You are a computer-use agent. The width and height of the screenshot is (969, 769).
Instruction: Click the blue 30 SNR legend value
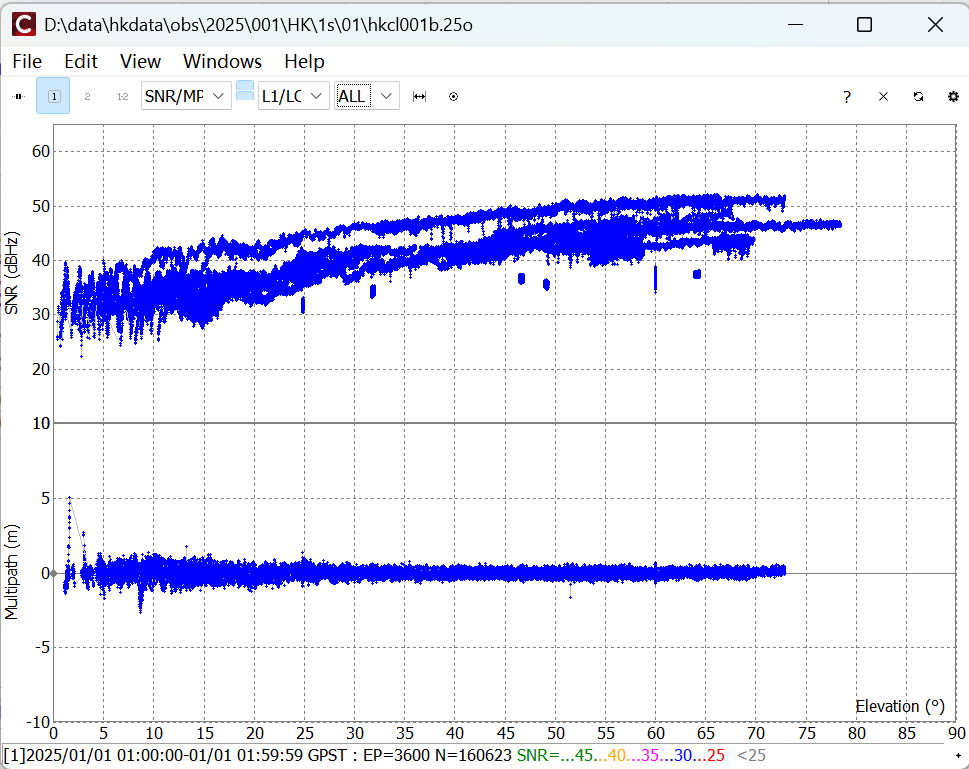point(683,755)
